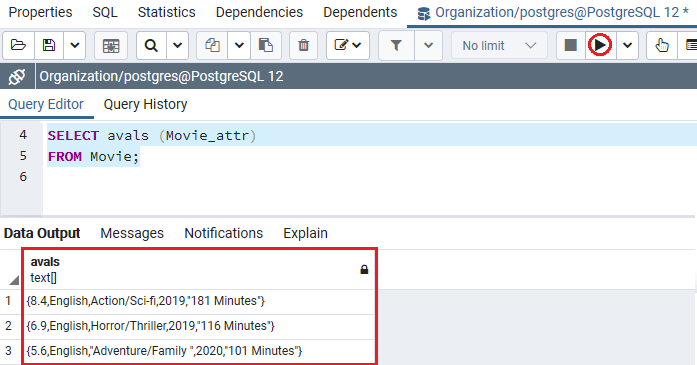Viewport: 697px width, 365px height.
Task: Open Explain tab
Action: click(x=305, y=233)
